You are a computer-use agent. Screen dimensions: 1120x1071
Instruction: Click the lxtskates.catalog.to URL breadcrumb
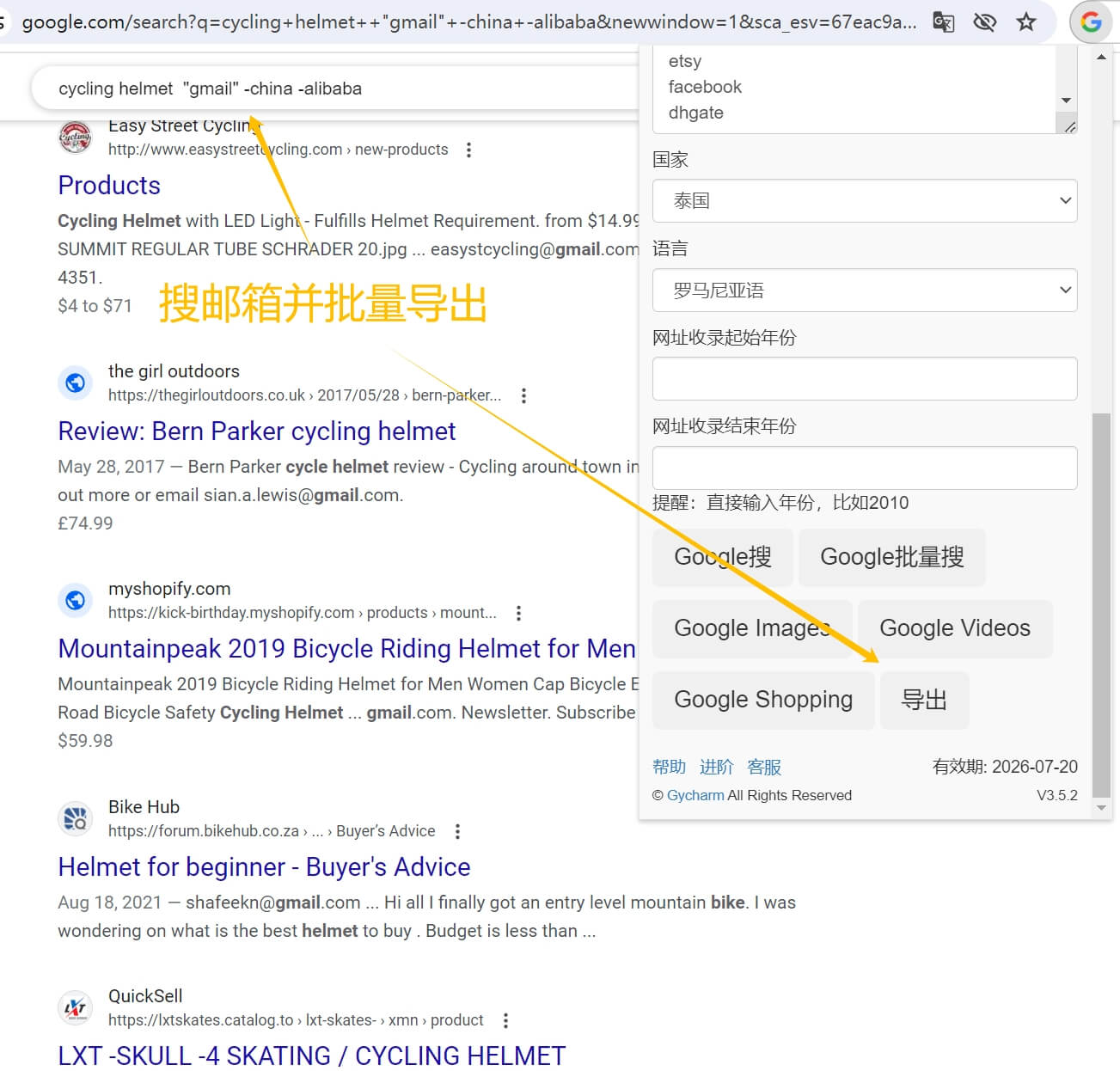[x=296, y=1020]
